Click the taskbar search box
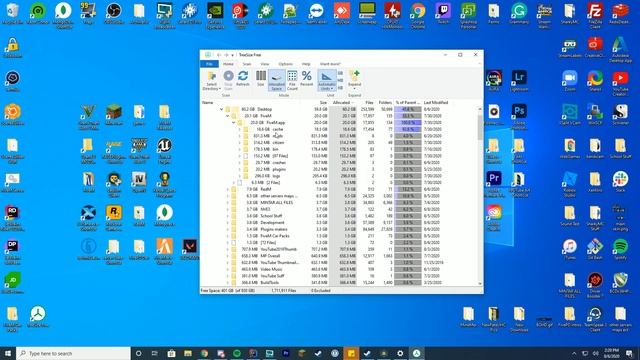 [73, 353]
